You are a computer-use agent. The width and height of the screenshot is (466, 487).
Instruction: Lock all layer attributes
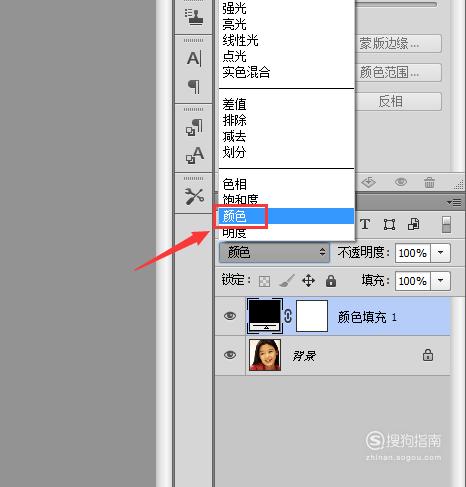pyautogui.click(x=331, y=281)
